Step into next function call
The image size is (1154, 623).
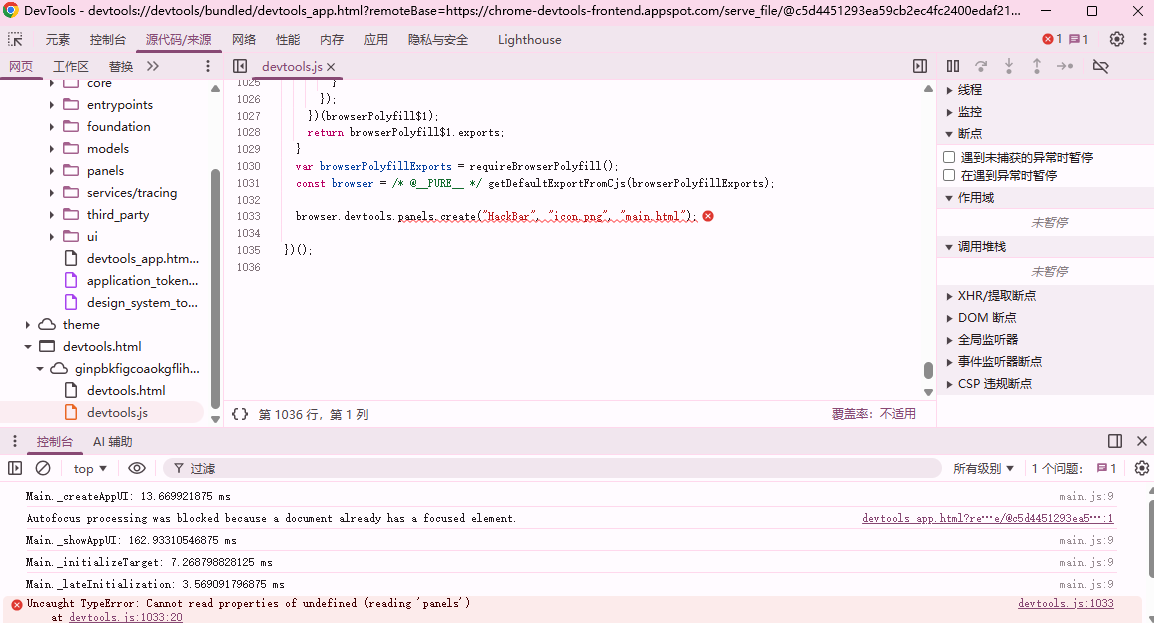[x=1009, y=66]
